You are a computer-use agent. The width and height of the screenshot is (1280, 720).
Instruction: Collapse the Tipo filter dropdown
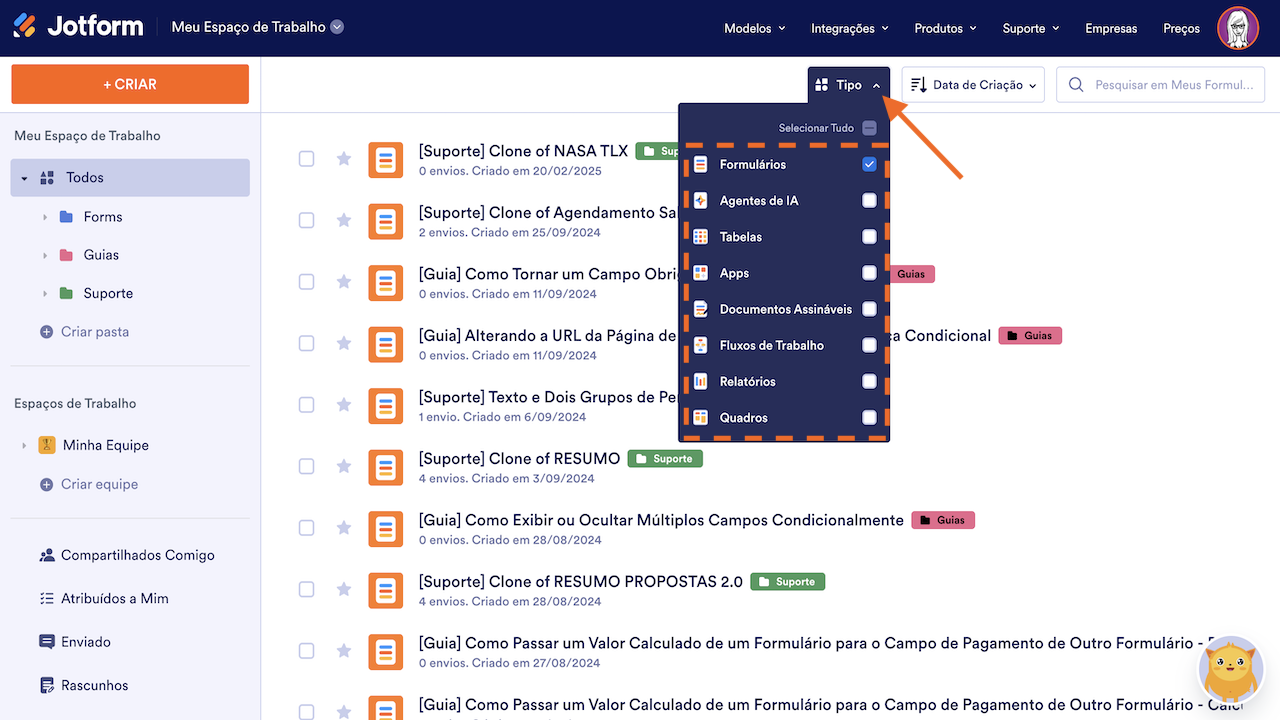point(849,85)
